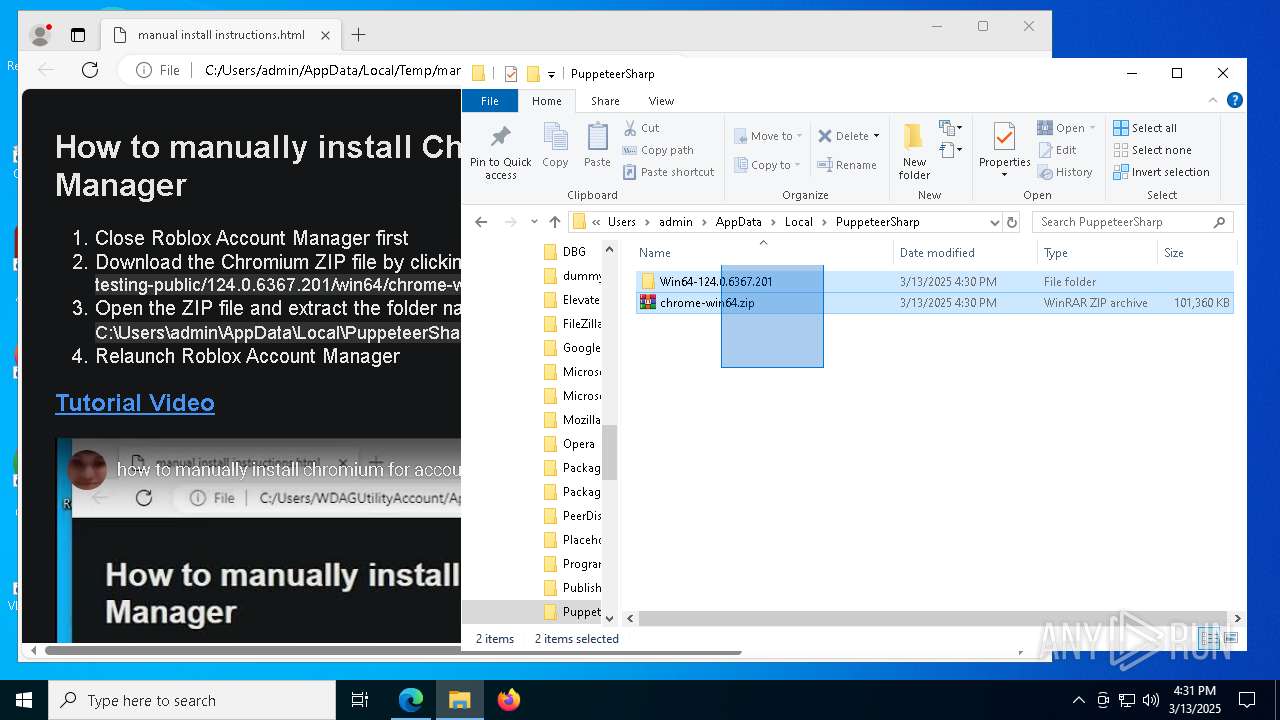The height and width of the screenshot is (720, 1280).
Task: Open the Move to dropdown
Action: [768, 136]
